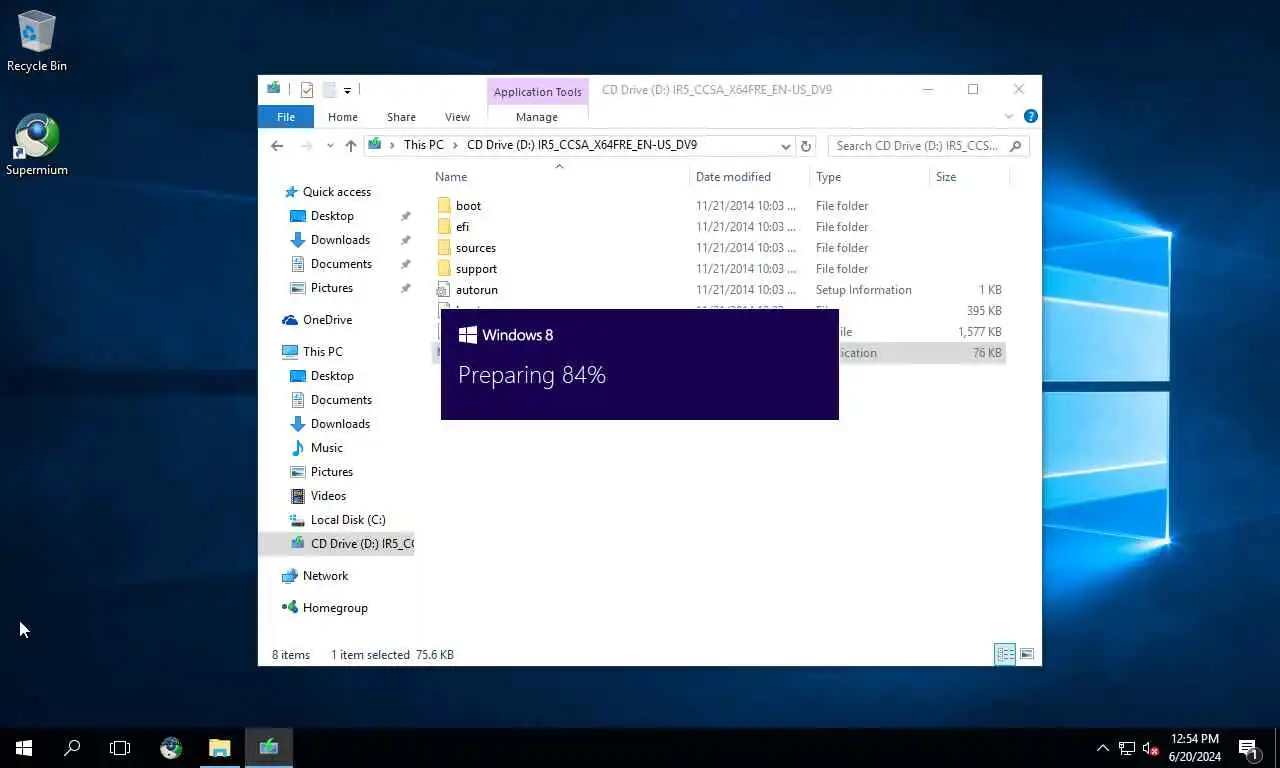Click the magnifier icon in the search box
Screen dimensions: 1280x768
pos(1015,146)
